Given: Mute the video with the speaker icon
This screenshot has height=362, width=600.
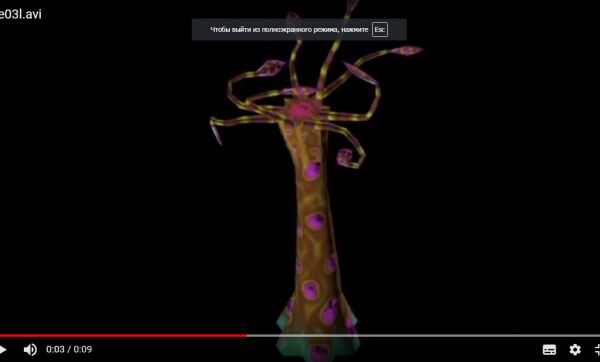Looking at the screenshot, I should [x=30, y=349].
